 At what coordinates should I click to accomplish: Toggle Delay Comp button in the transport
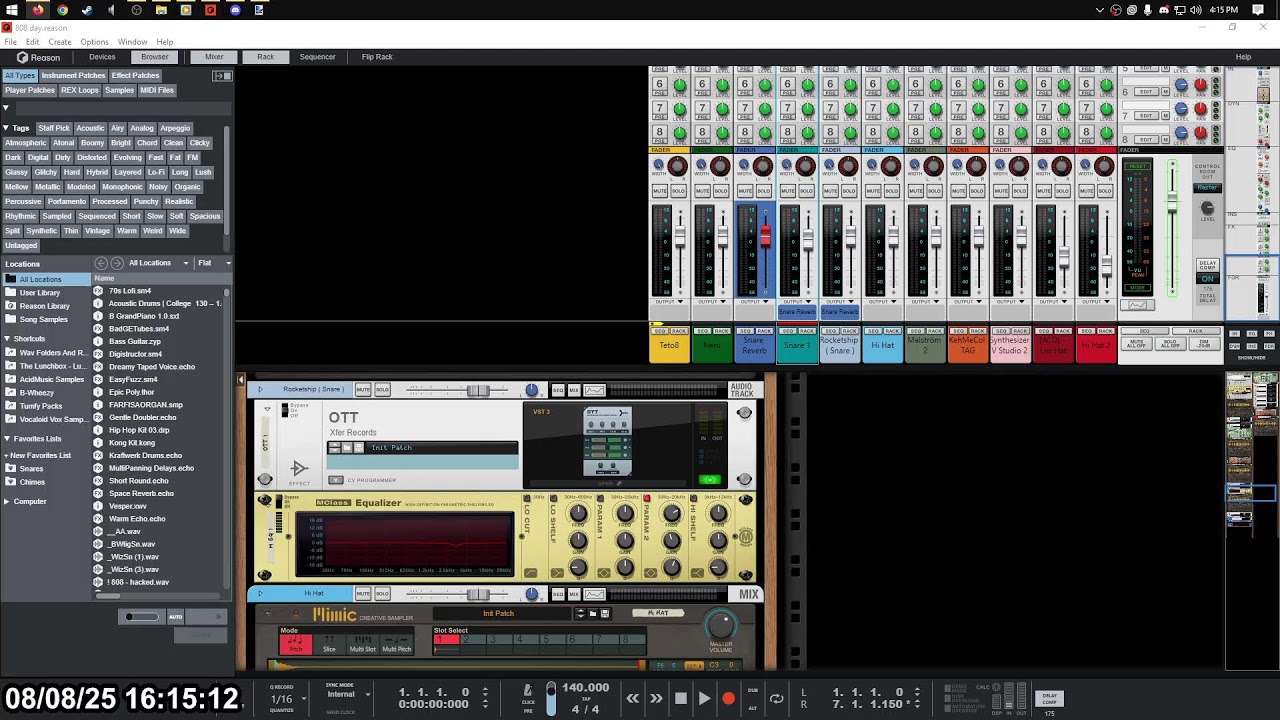click(1050, 698)
